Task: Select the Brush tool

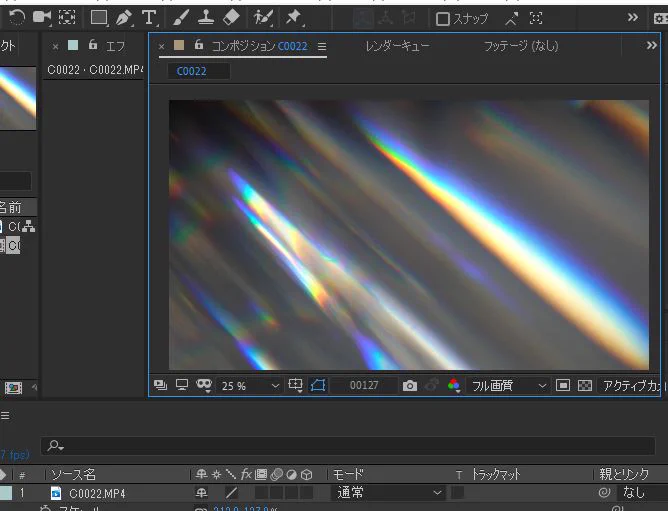Action: tap(181, 18)
